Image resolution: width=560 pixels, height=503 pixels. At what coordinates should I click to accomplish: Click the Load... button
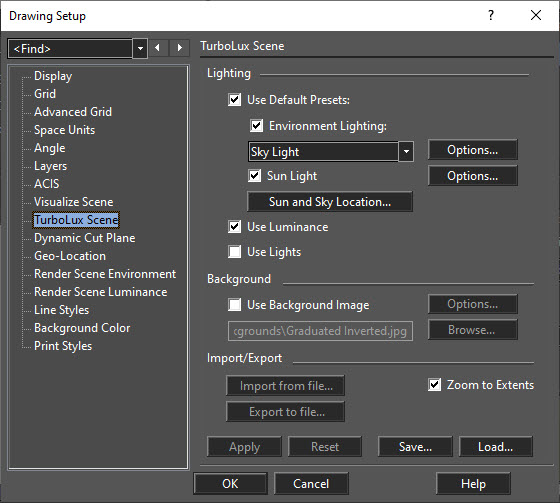(x=496, y=447)
